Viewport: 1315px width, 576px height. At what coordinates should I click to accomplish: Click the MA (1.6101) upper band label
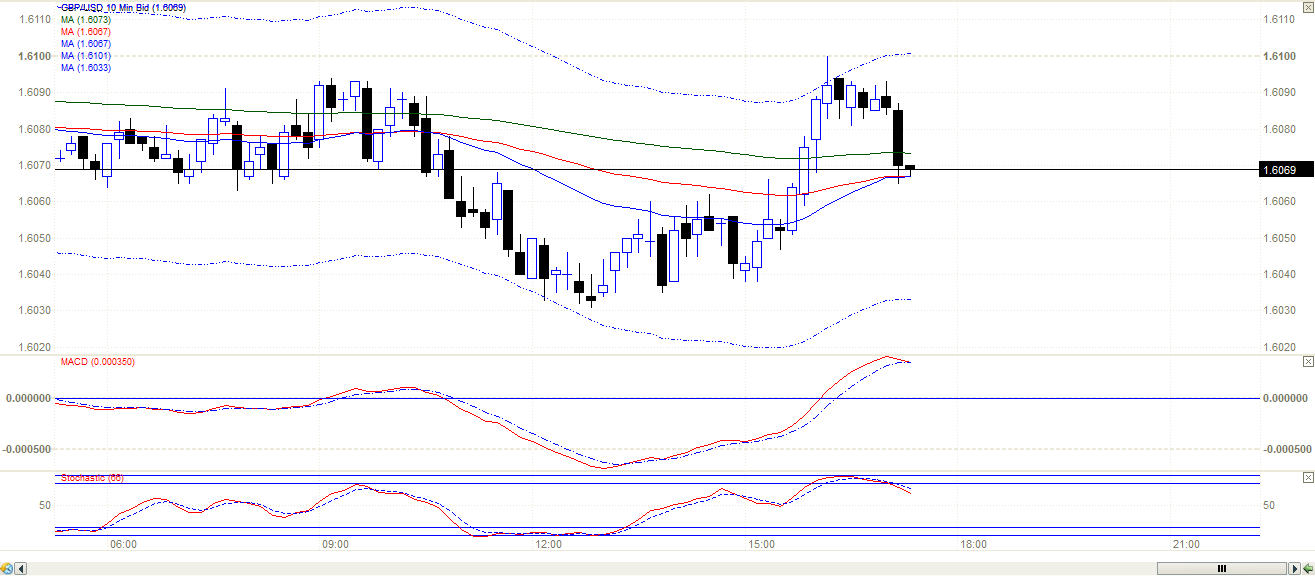[x=85, y=56]
